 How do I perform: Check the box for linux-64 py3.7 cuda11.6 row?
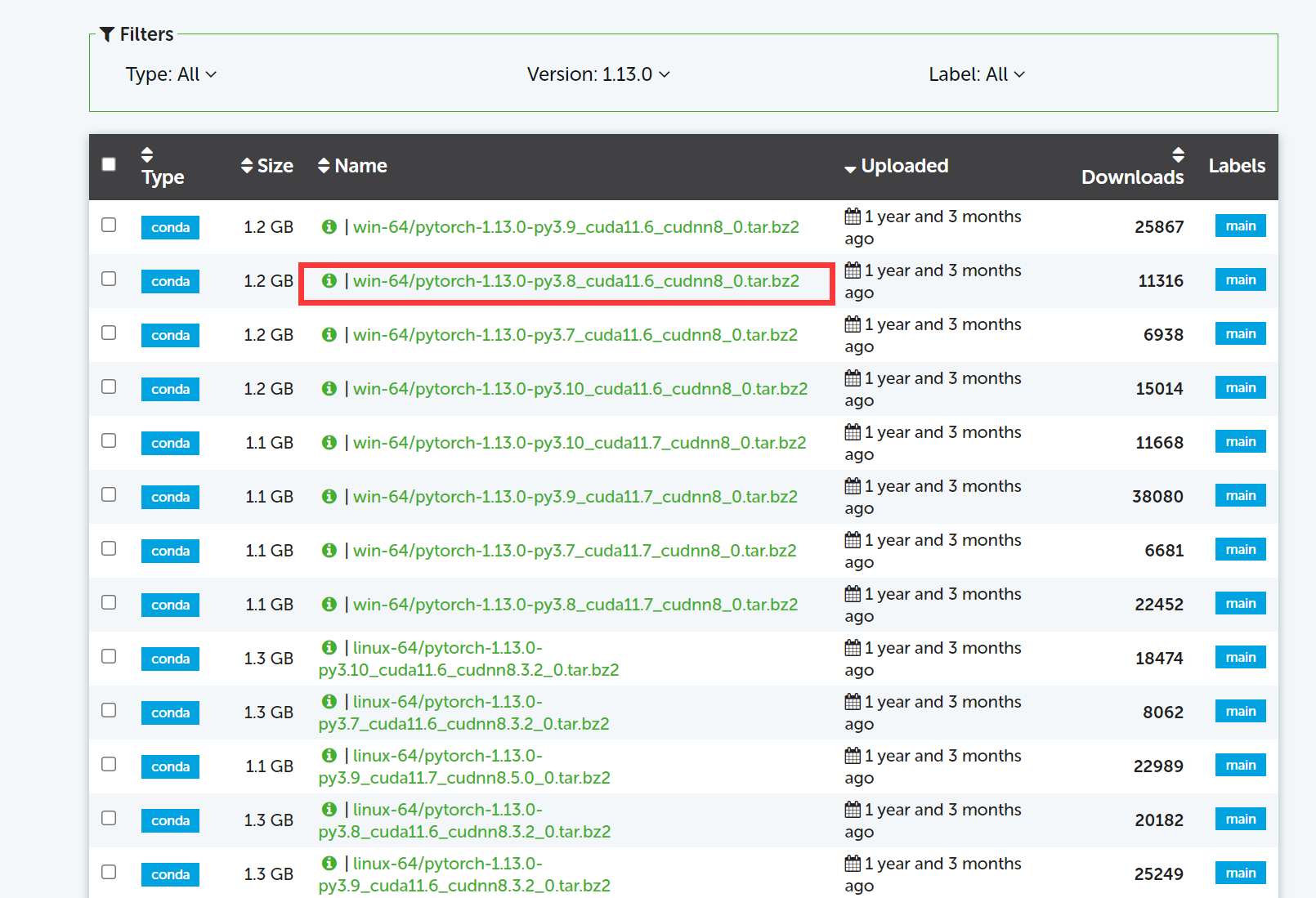click(x=109, y=710)
